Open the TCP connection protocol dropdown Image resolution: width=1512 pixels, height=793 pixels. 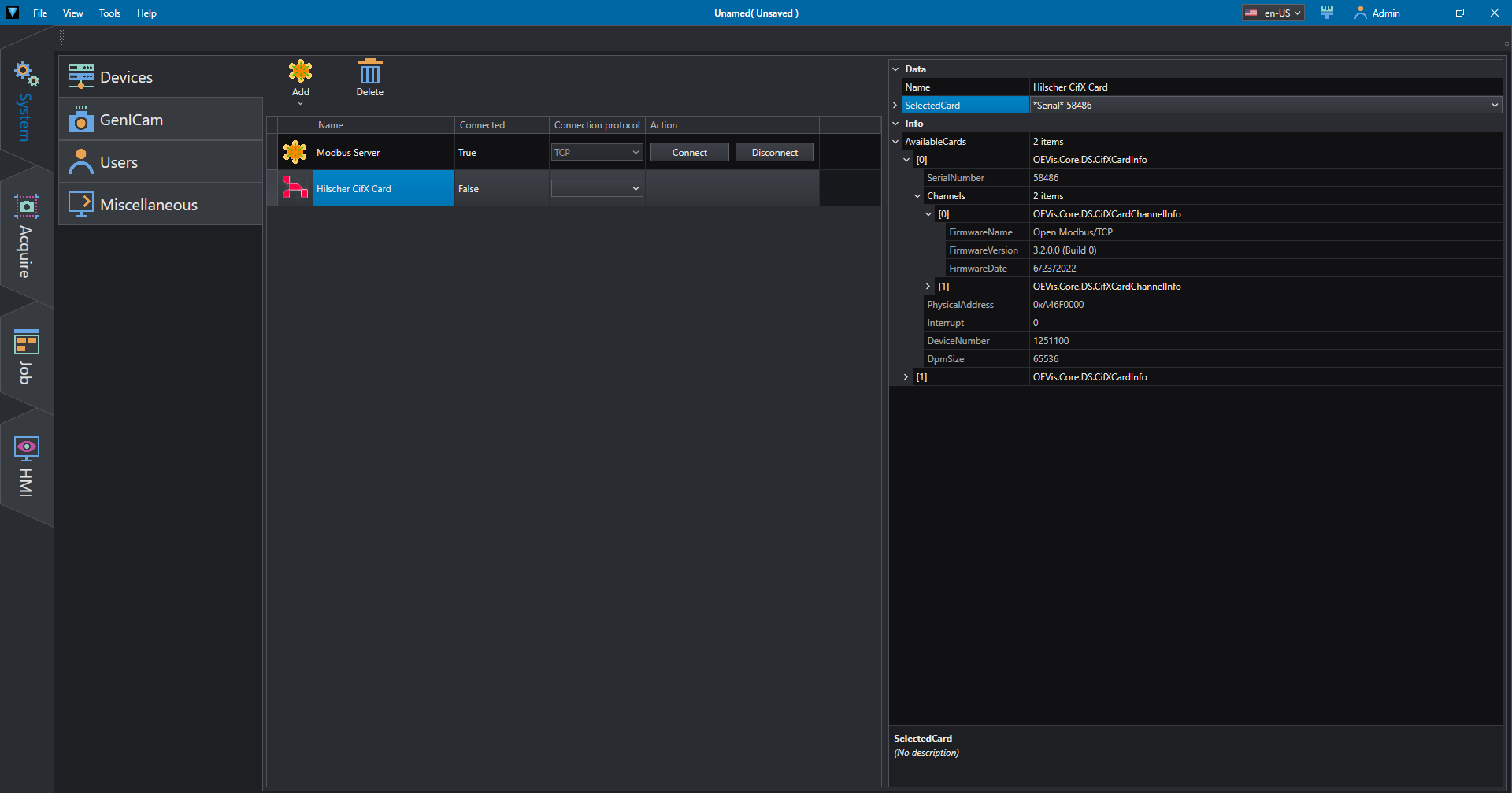coord(597,153)
